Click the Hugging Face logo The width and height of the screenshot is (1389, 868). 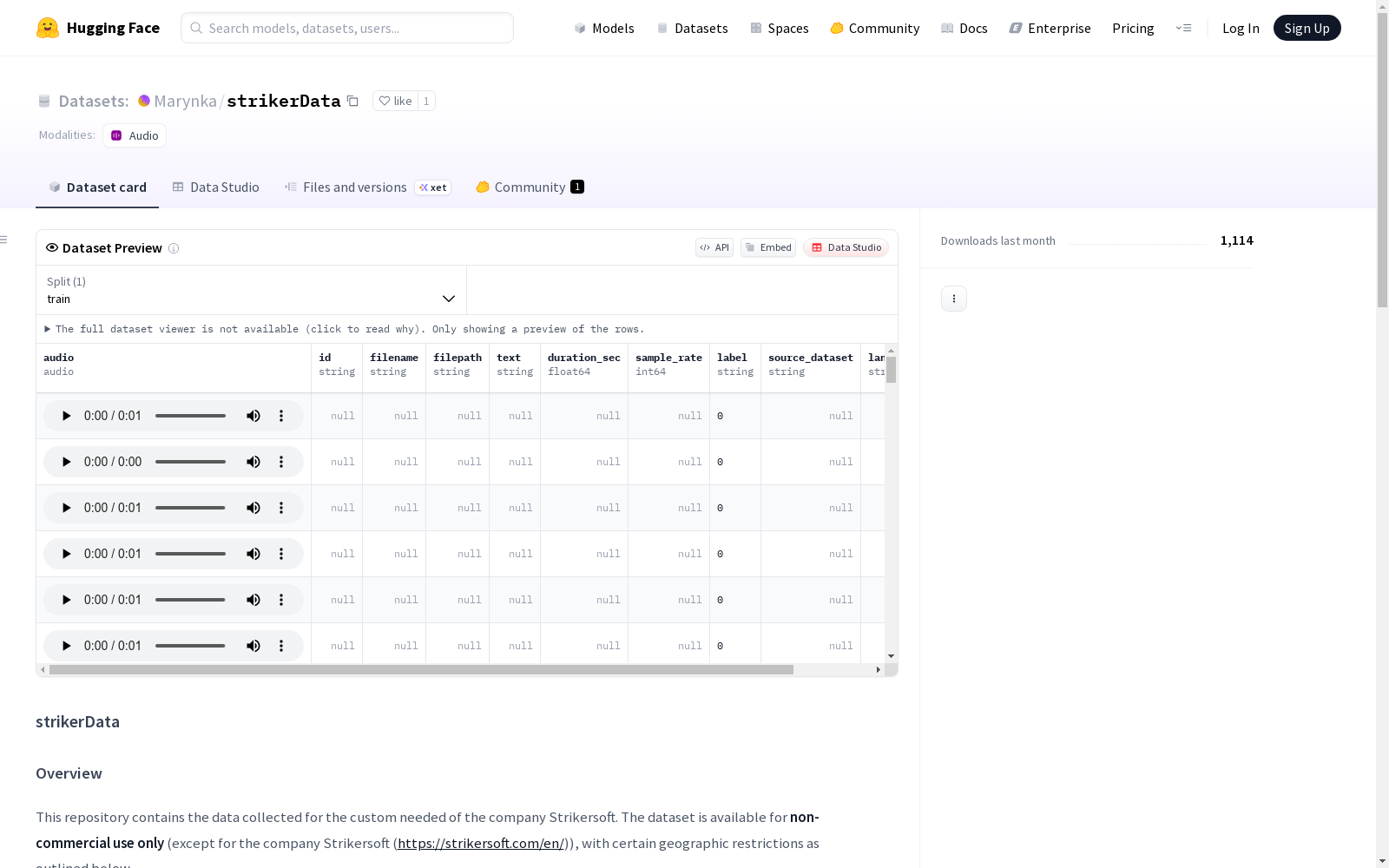click(x=98, y=28)
